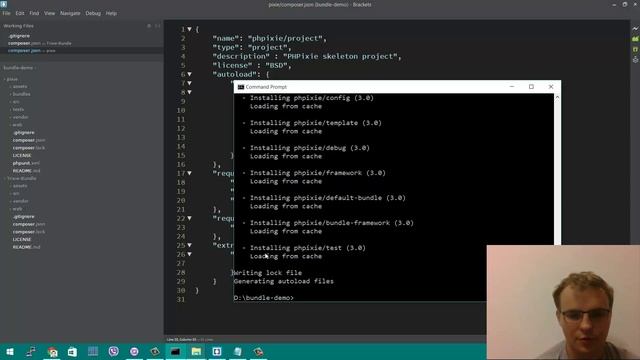Fold the autoload block at line 6

(189, 74)
